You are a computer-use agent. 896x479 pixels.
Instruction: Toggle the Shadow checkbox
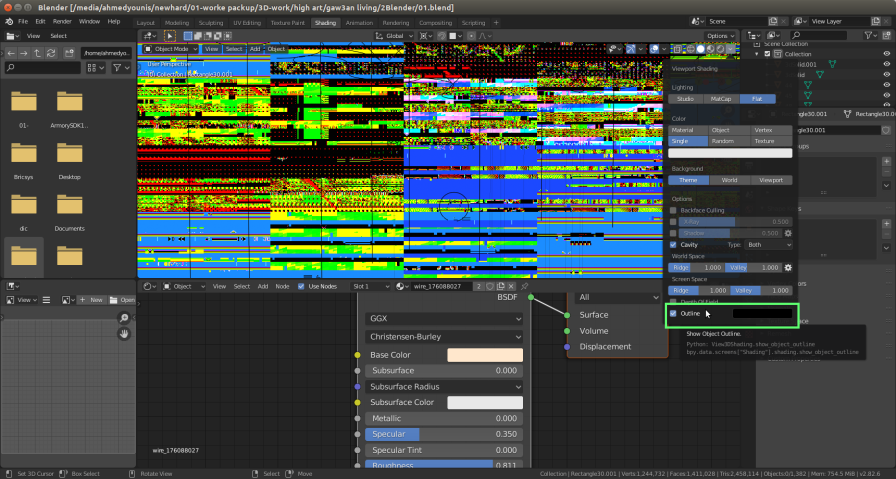(x=673, y=233)
